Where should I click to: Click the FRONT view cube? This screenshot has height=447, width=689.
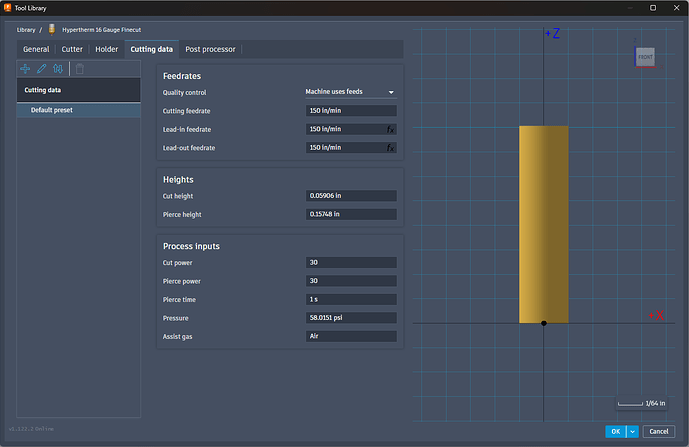645,58
